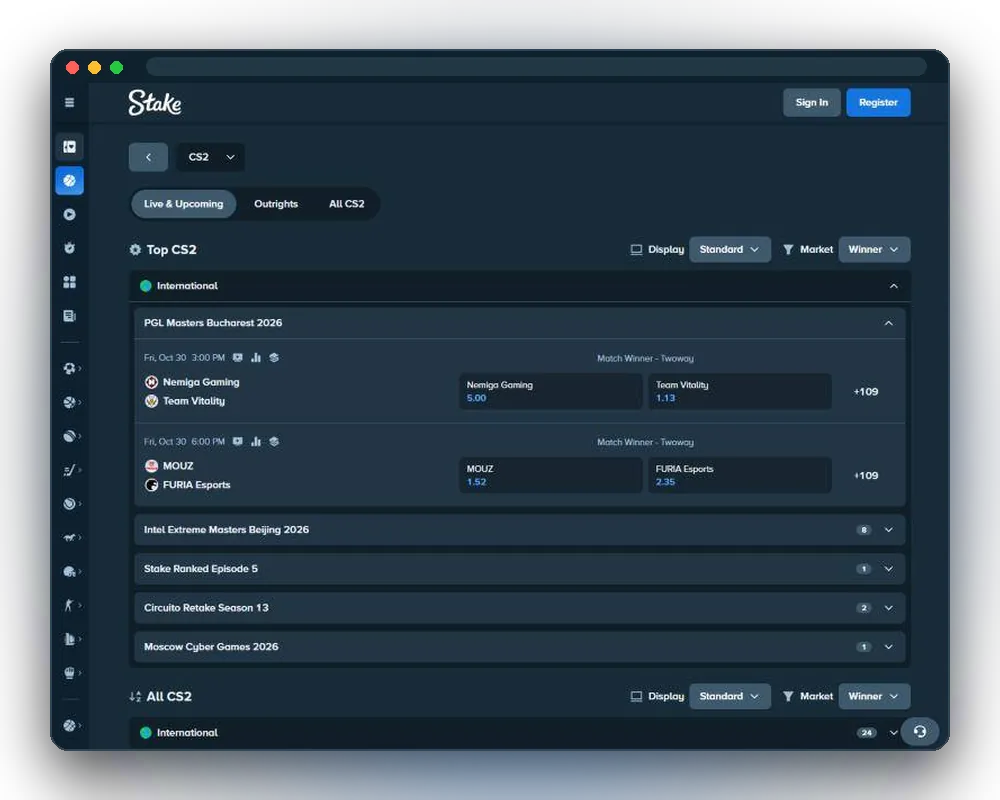Expand the horse racing sidebar icon
This screenshot has width=1000, height=800.
click(x=70, y=538)
